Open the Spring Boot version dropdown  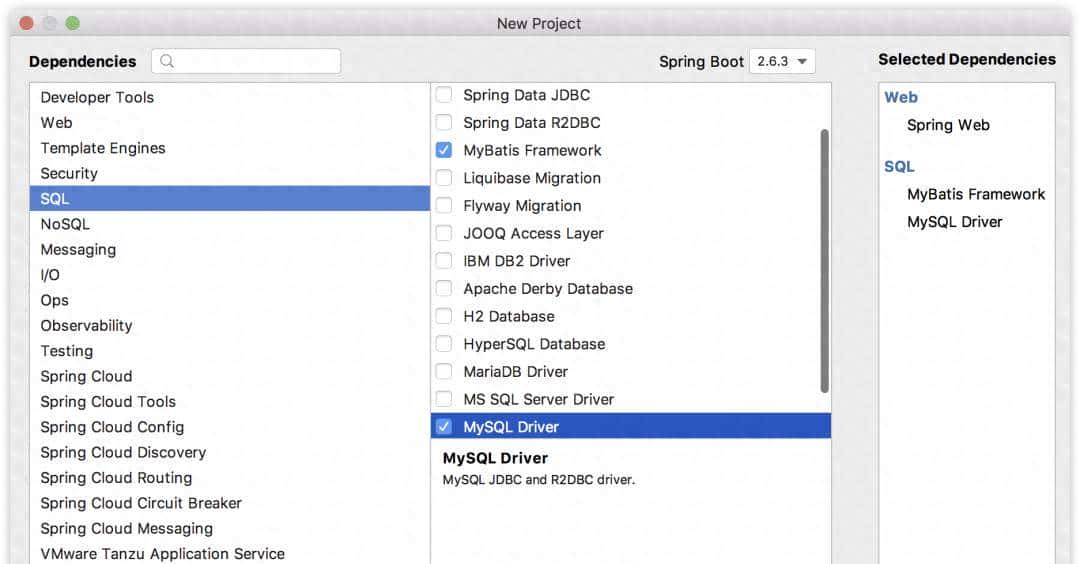click(x=785, y=61)
